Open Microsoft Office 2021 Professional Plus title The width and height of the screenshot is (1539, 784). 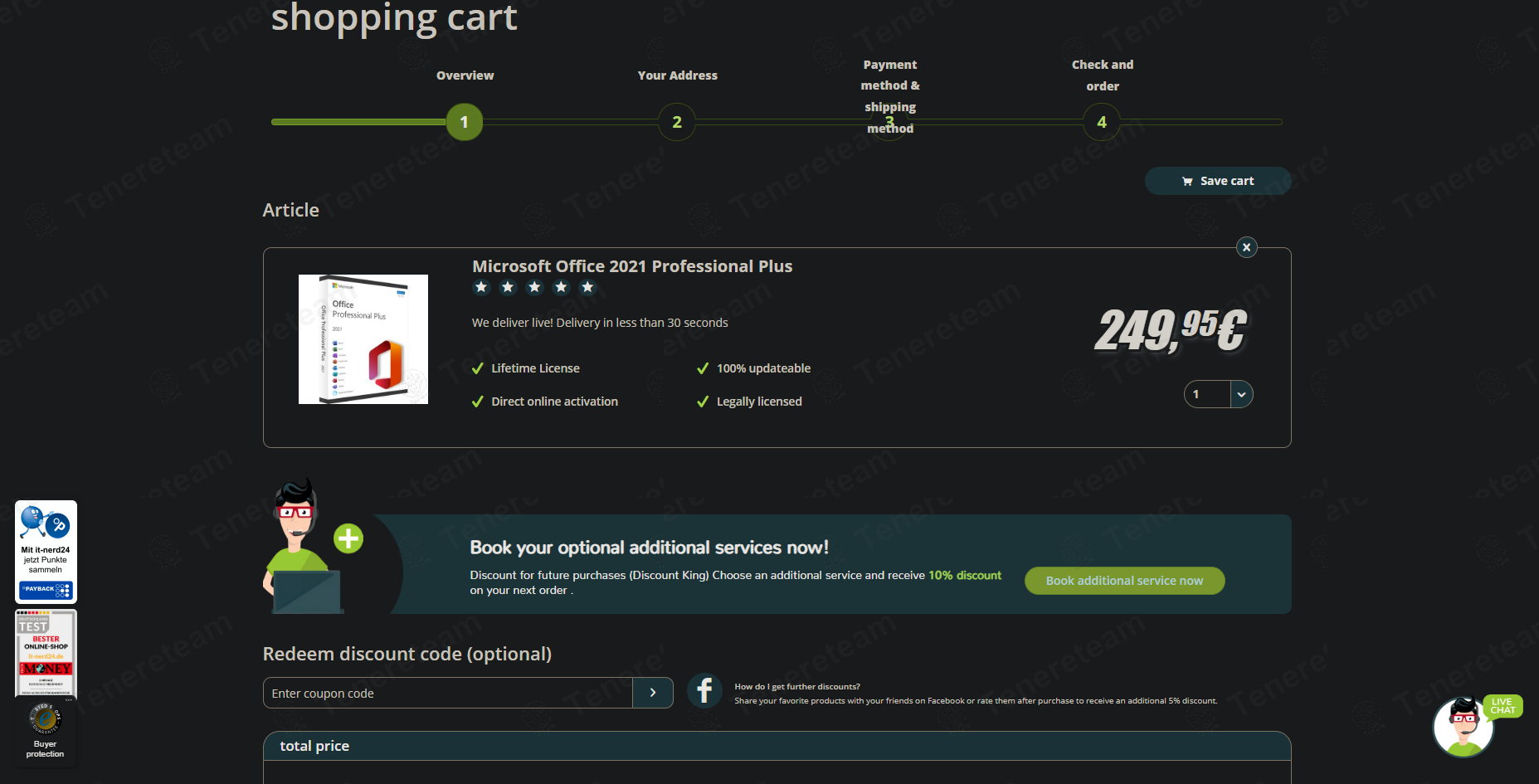(x=632, y=266)
